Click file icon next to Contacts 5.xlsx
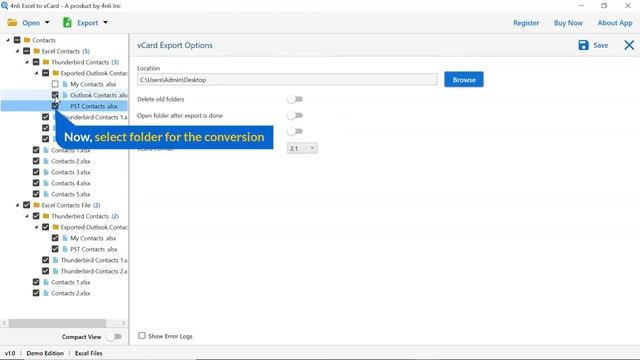Viewport: 640px width, 360px height. (x=46, y=194)
